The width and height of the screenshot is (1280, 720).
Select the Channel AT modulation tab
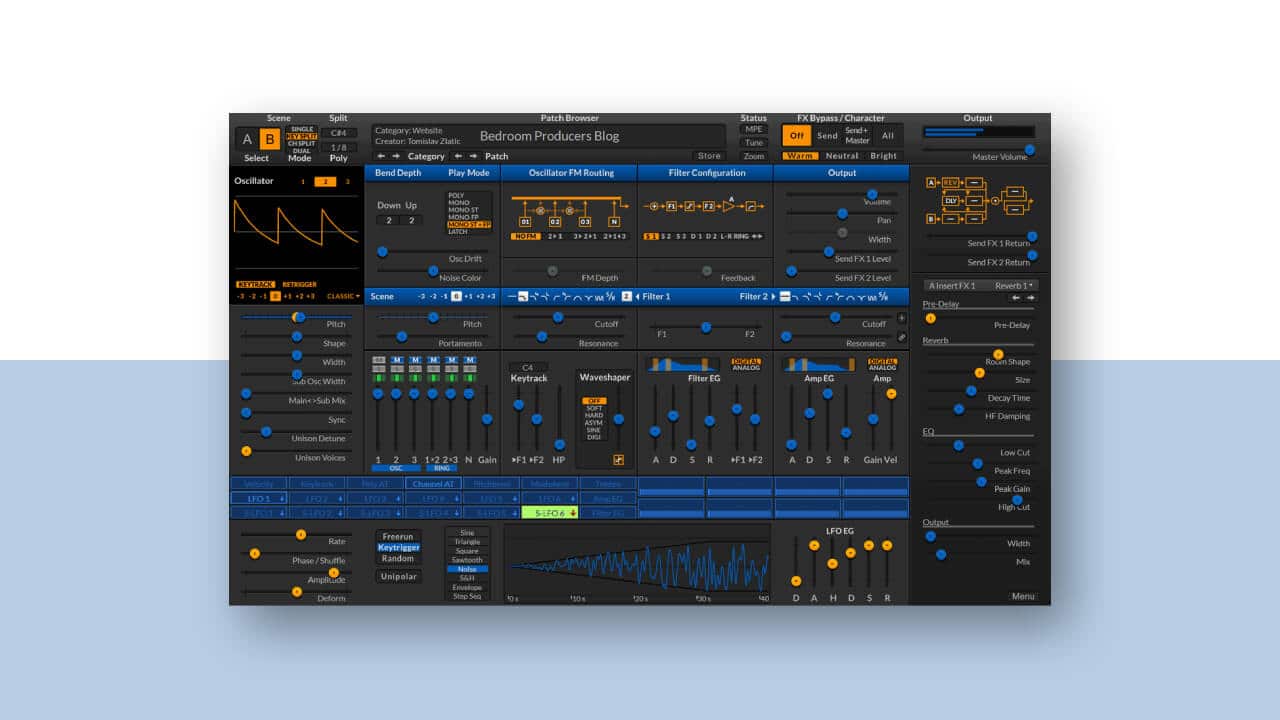[434, 483]
